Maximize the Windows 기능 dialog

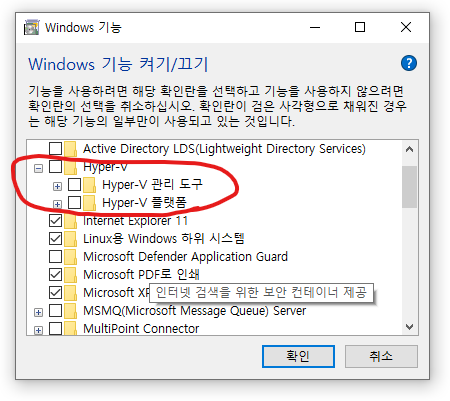click(360, 27)
